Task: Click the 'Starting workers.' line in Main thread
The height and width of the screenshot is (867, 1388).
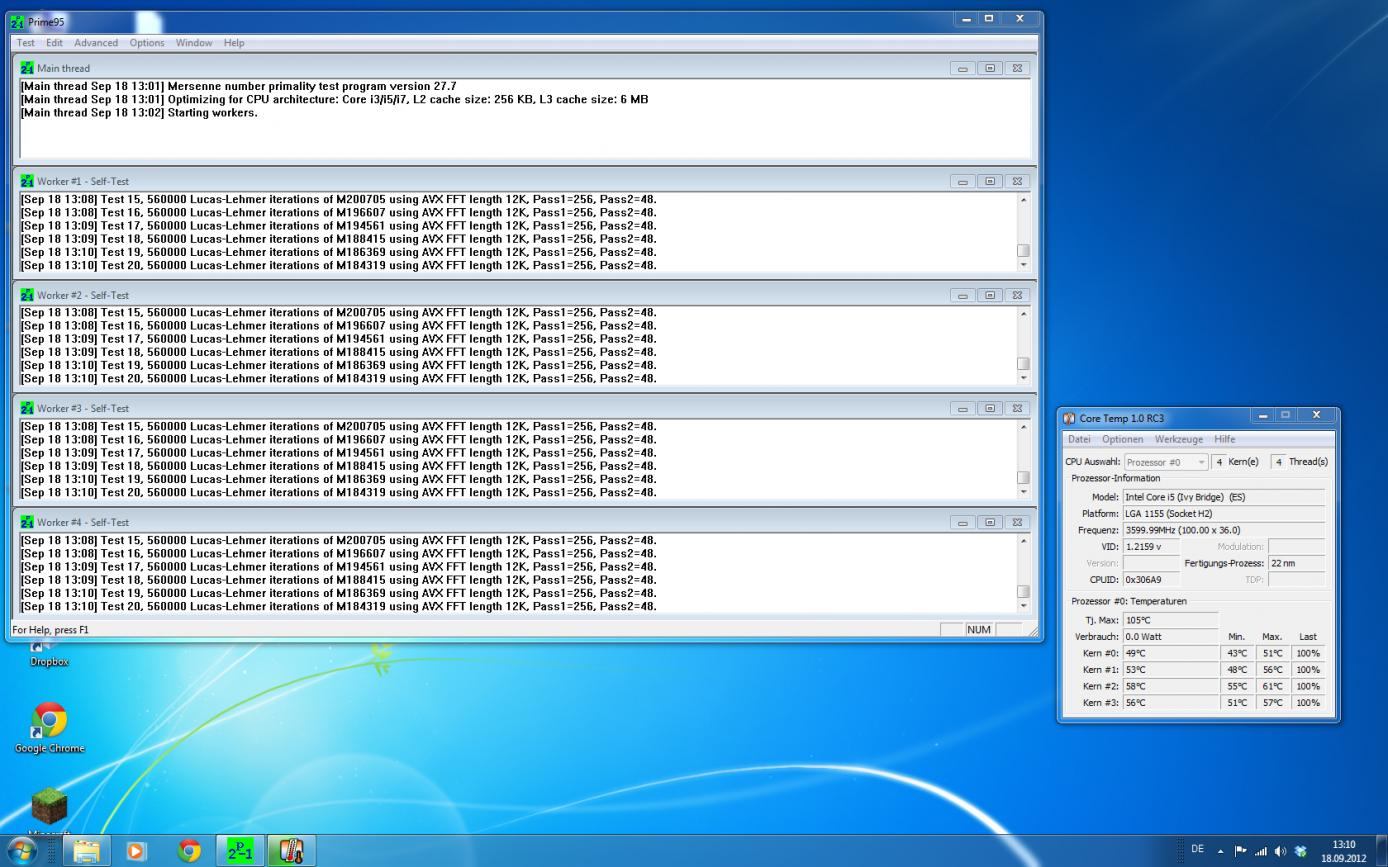Action: 139,113
